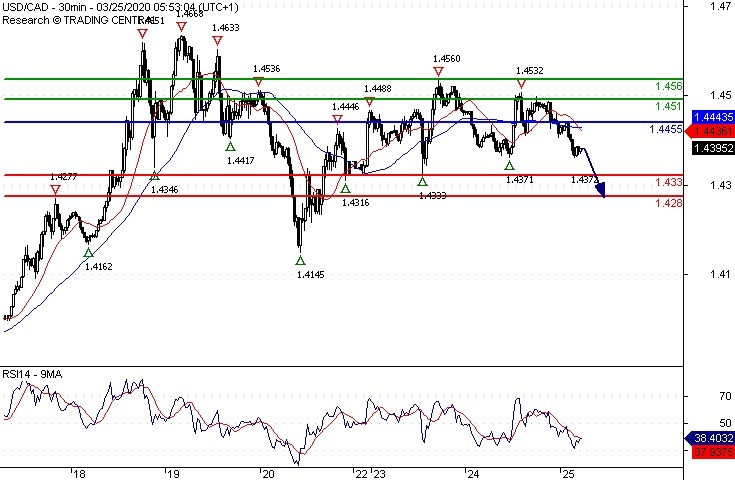The height and width of the screenshot is (480, 735).
Task: Click the 1.47 price axis label
Action: 721,6
